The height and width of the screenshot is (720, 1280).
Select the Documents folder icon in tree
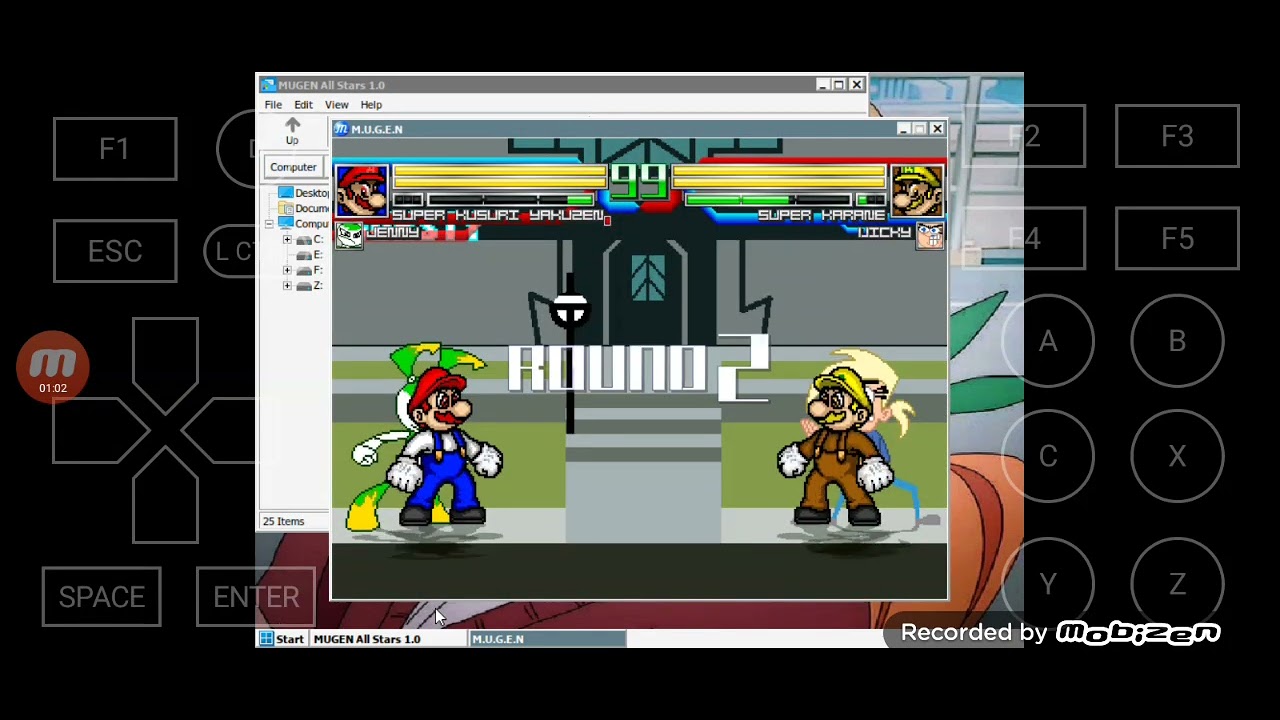point(286,208)
